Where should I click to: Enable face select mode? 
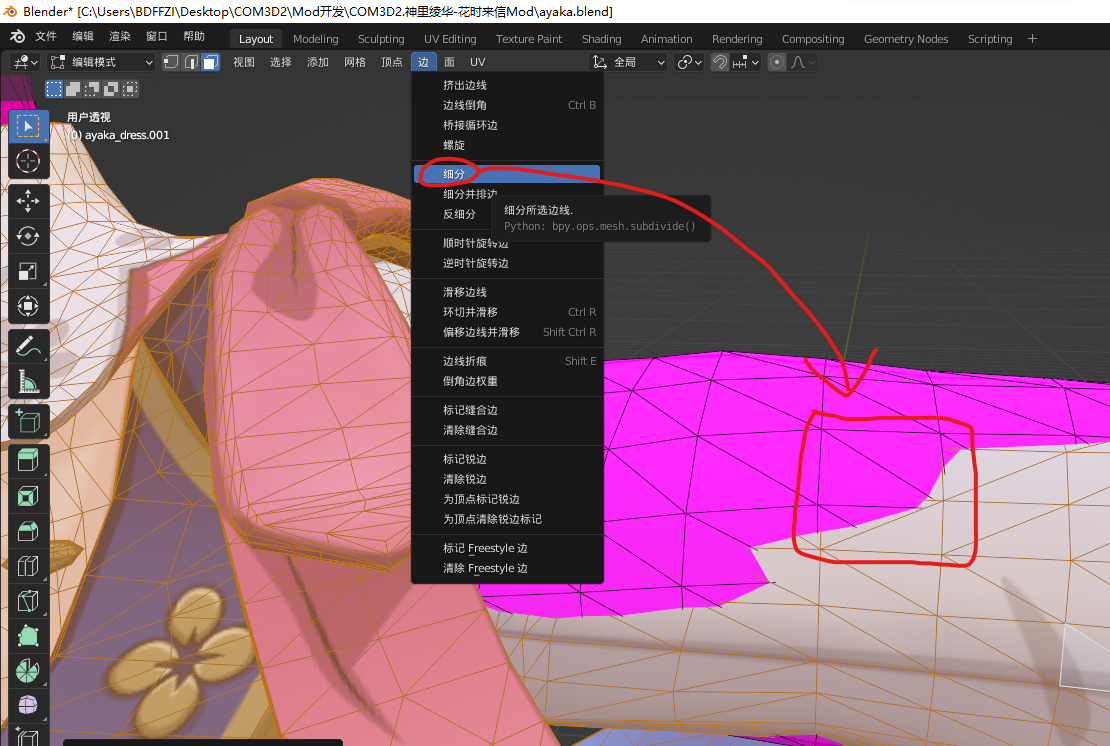[210, 61]
